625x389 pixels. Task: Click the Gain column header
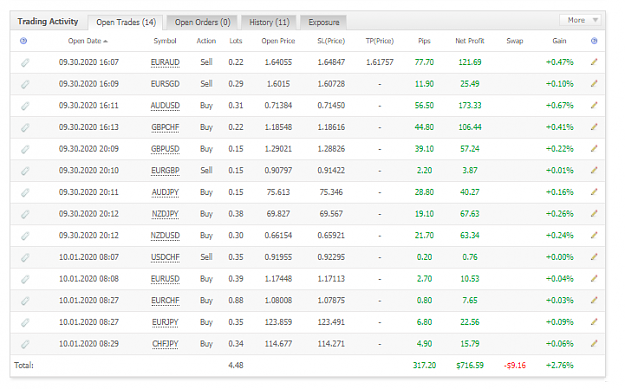pos(559,41)
